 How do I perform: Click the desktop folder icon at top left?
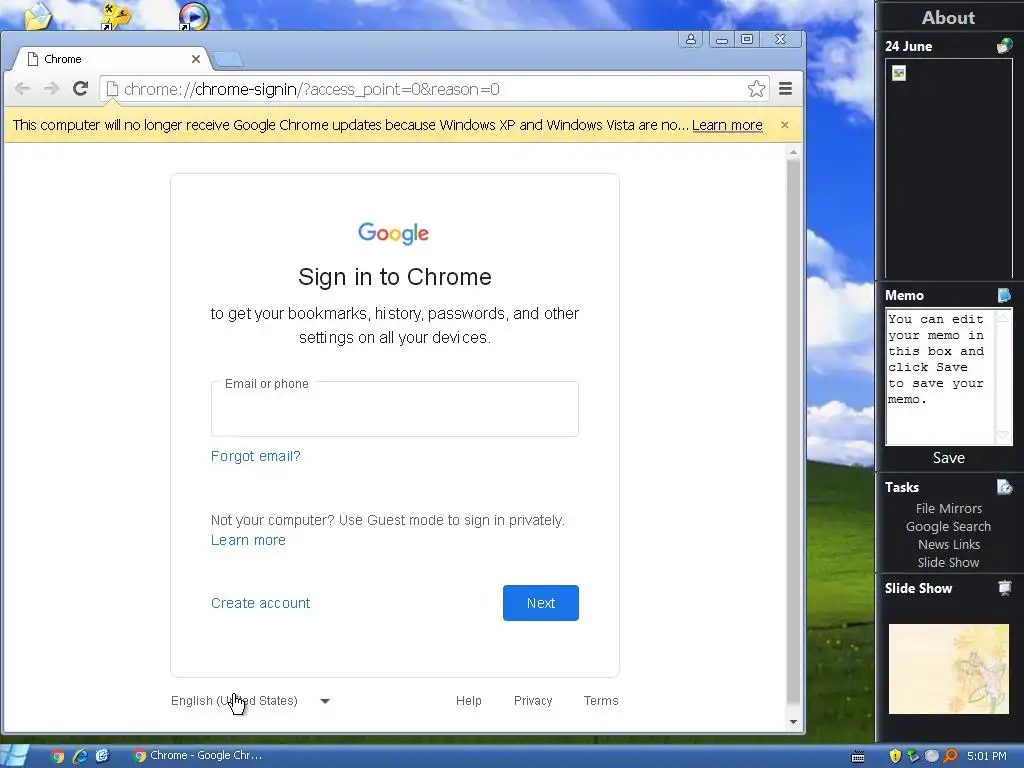point(38,16)
